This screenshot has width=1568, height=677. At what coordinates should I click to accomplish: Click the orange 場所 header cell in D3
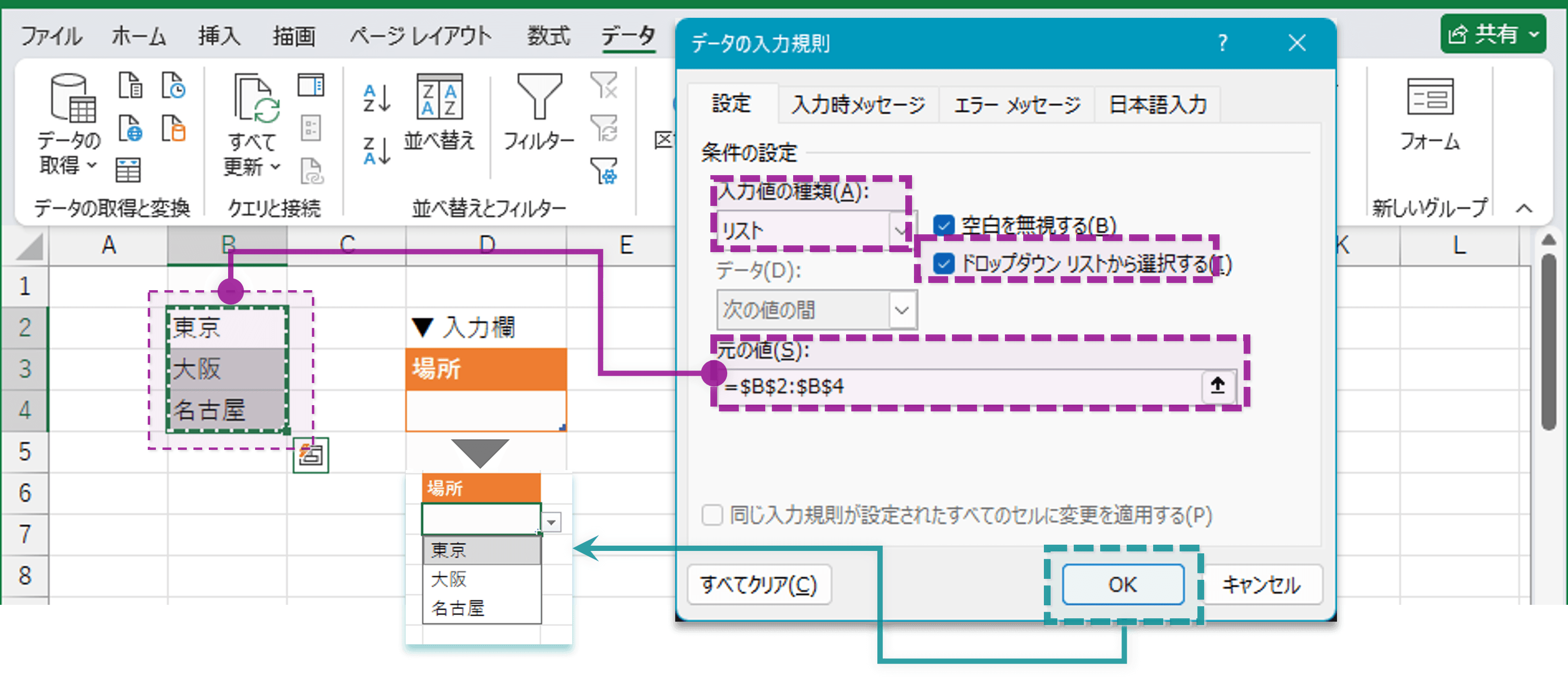click(x=487, y=369)
